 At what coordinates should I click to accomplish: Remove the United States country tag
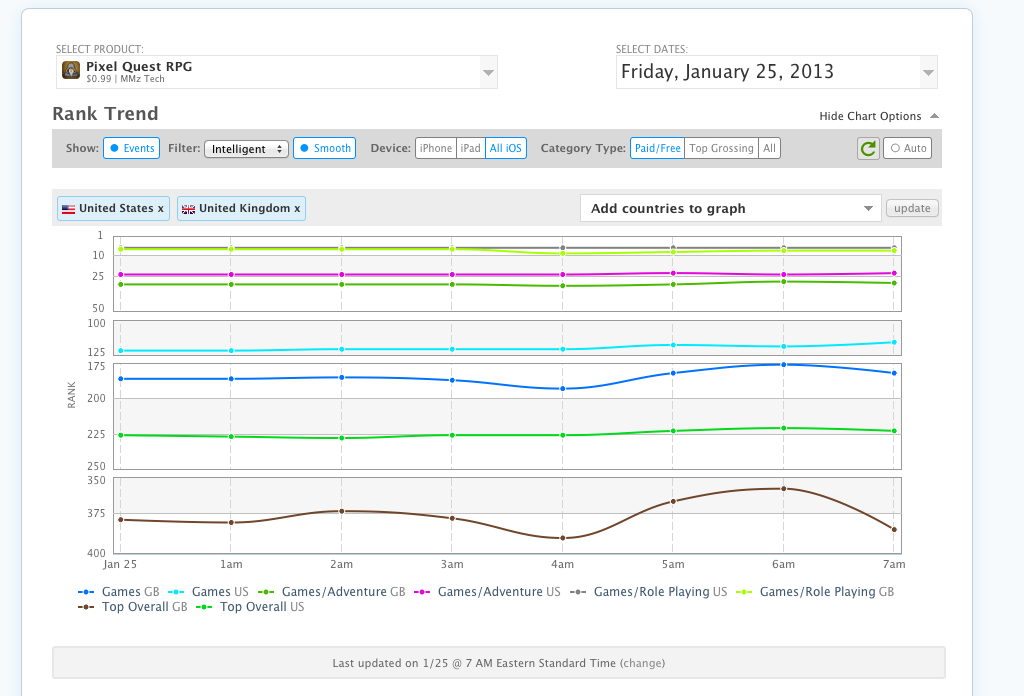(161, 208)
